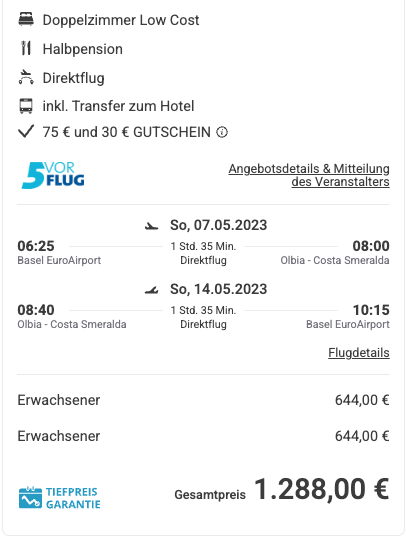Select the Gesamtpreis 1.288,00 € amount
This screenshot has height=537, width=406.
click(321, 489)
